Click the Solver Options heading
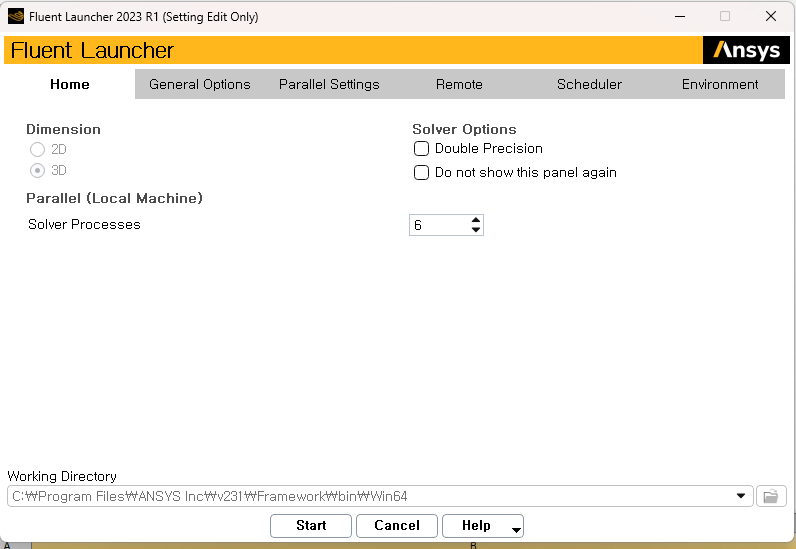The height and width of the screenshot is (549, 796). (x=464, y=129)
